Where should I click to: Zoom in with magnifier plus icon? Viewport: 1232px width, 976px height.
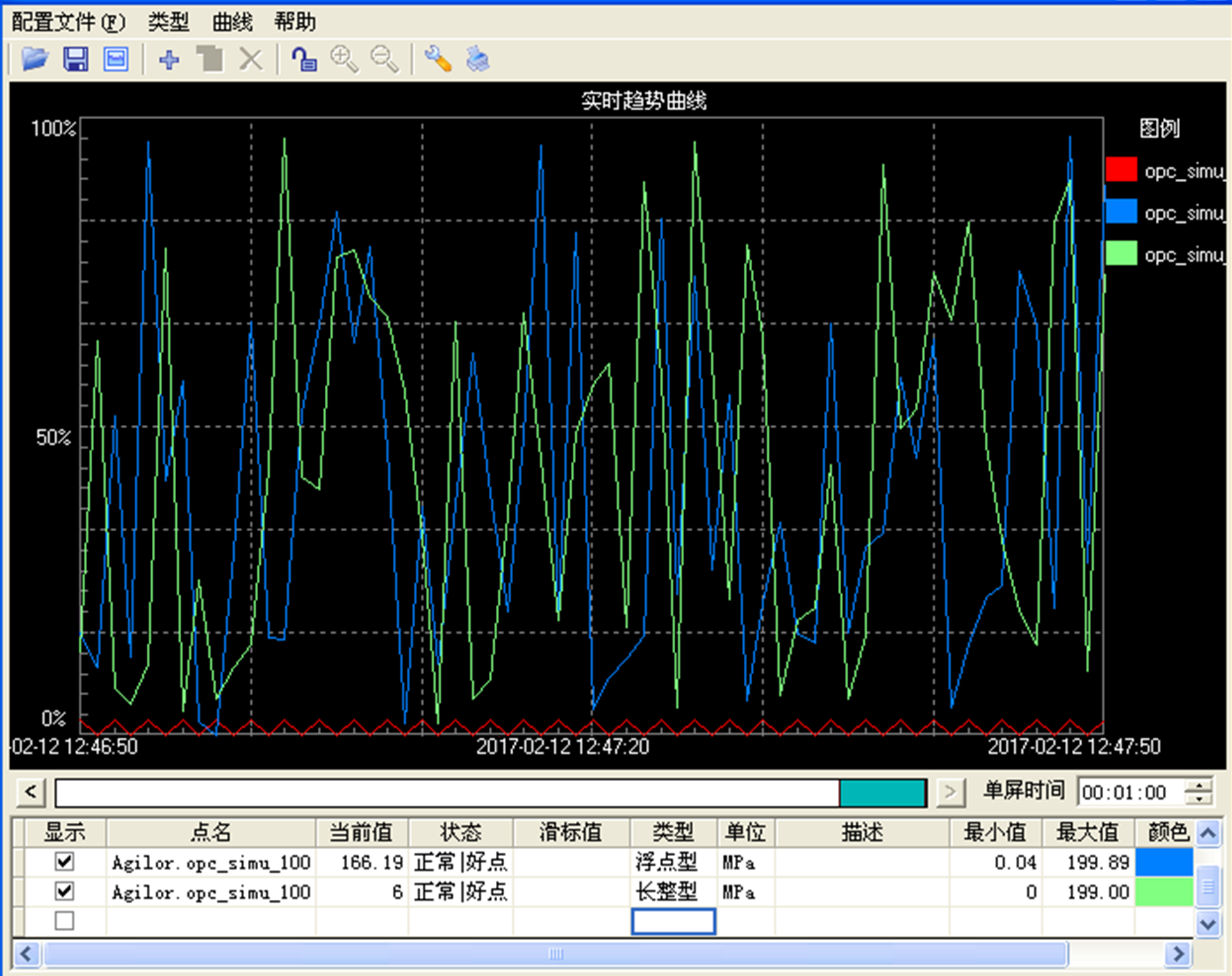344,60
